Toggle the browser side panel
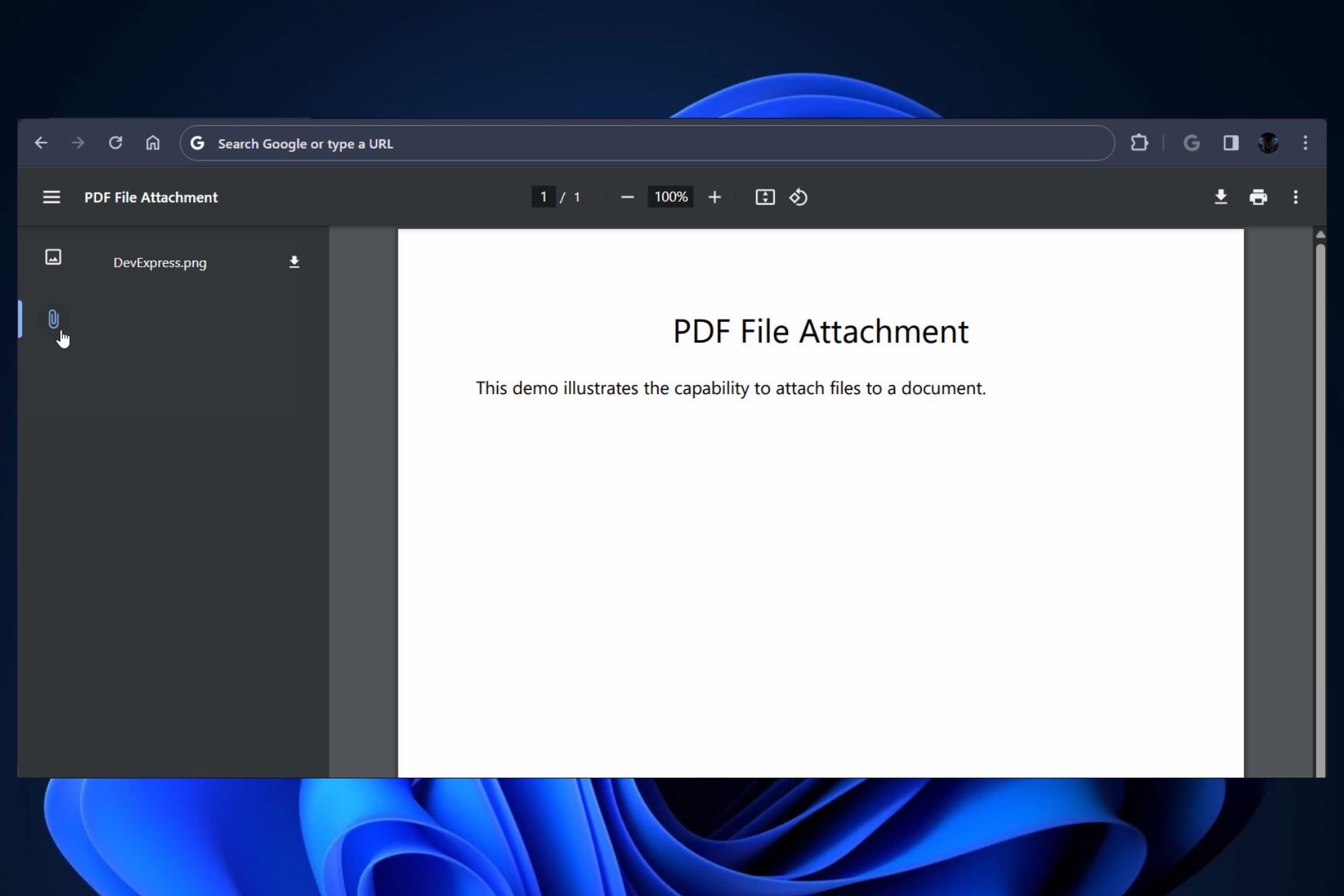1344x896 pixels. pos(1231,143)
